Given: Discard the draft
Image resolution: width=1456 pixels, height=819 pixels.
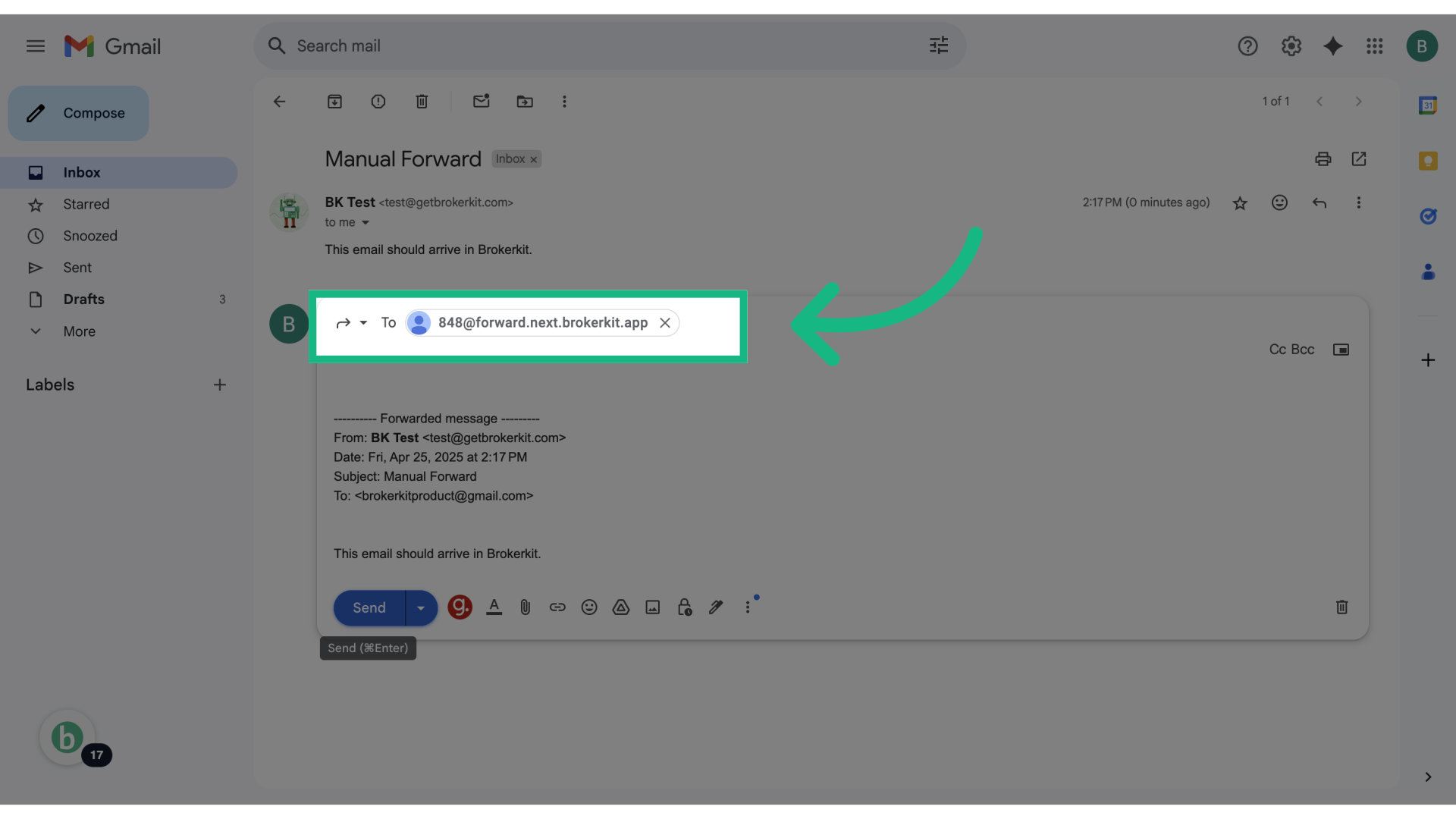Looking at the screenshot, I should pyautogui.click(x=1342, y=607).
